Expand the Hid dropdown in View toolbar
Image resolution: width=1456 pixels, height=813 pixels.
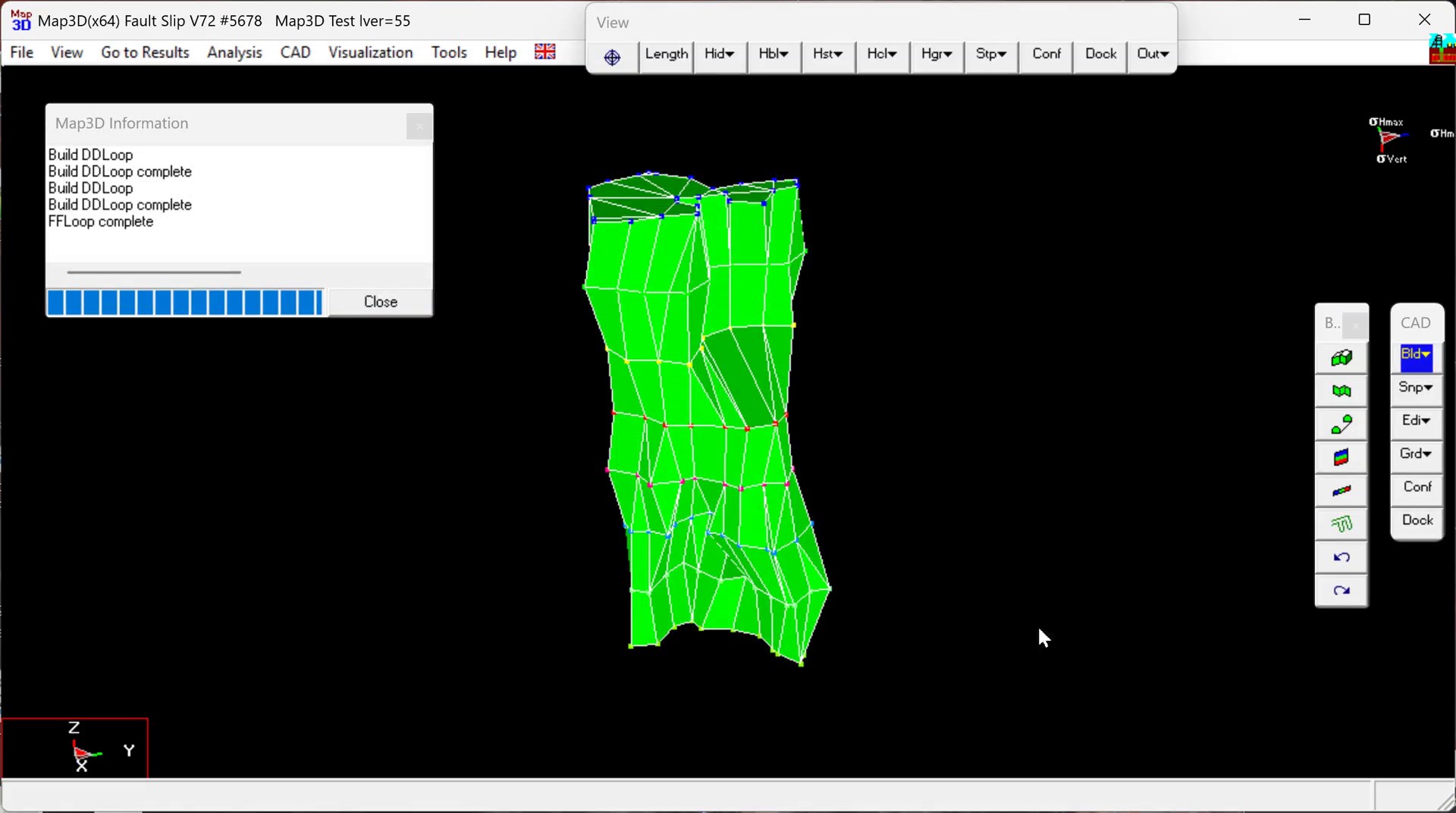[719, 55]
